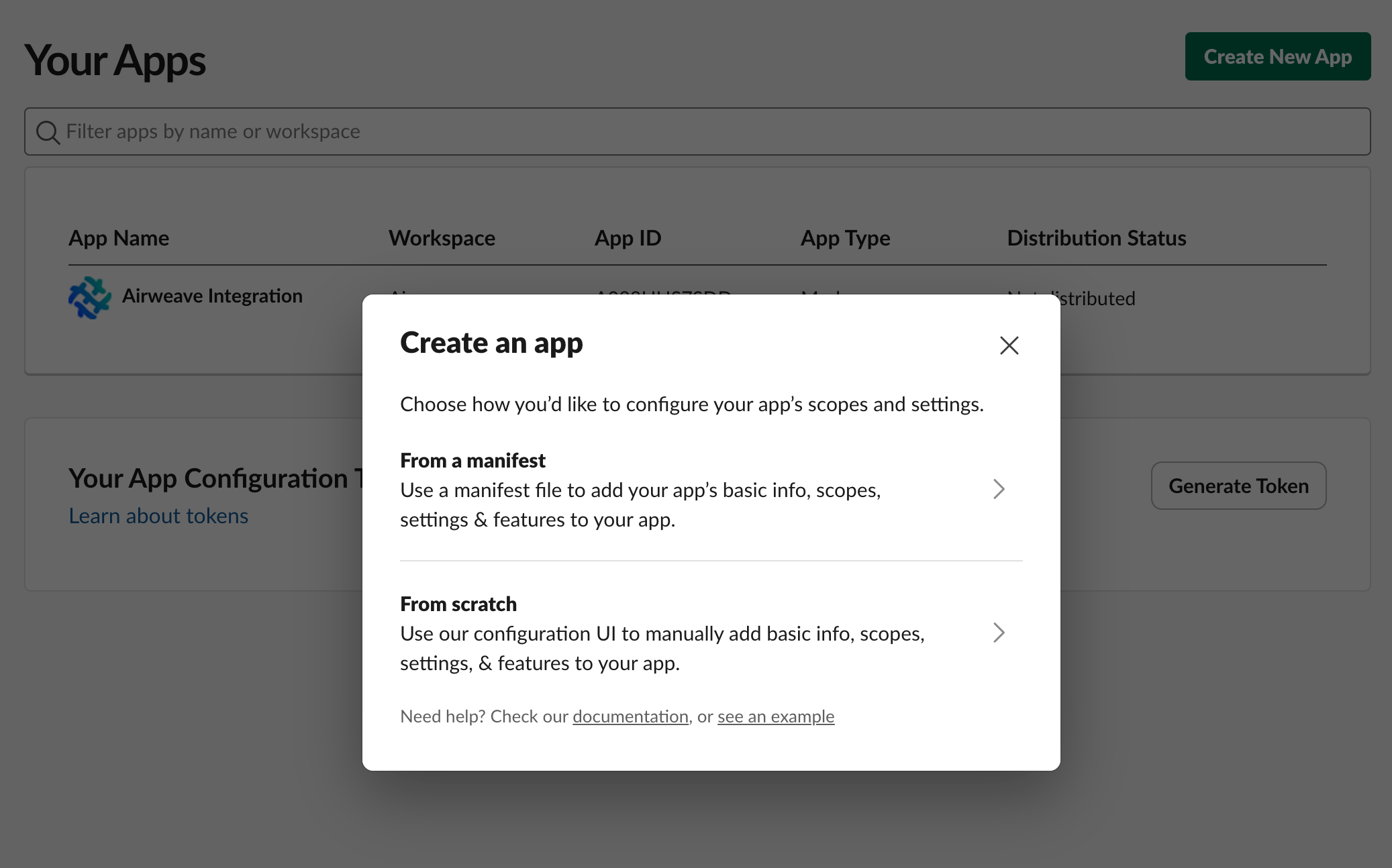Open the see an example link
Viewport: 1392px width, 868px height.
(x=776, y=716)
